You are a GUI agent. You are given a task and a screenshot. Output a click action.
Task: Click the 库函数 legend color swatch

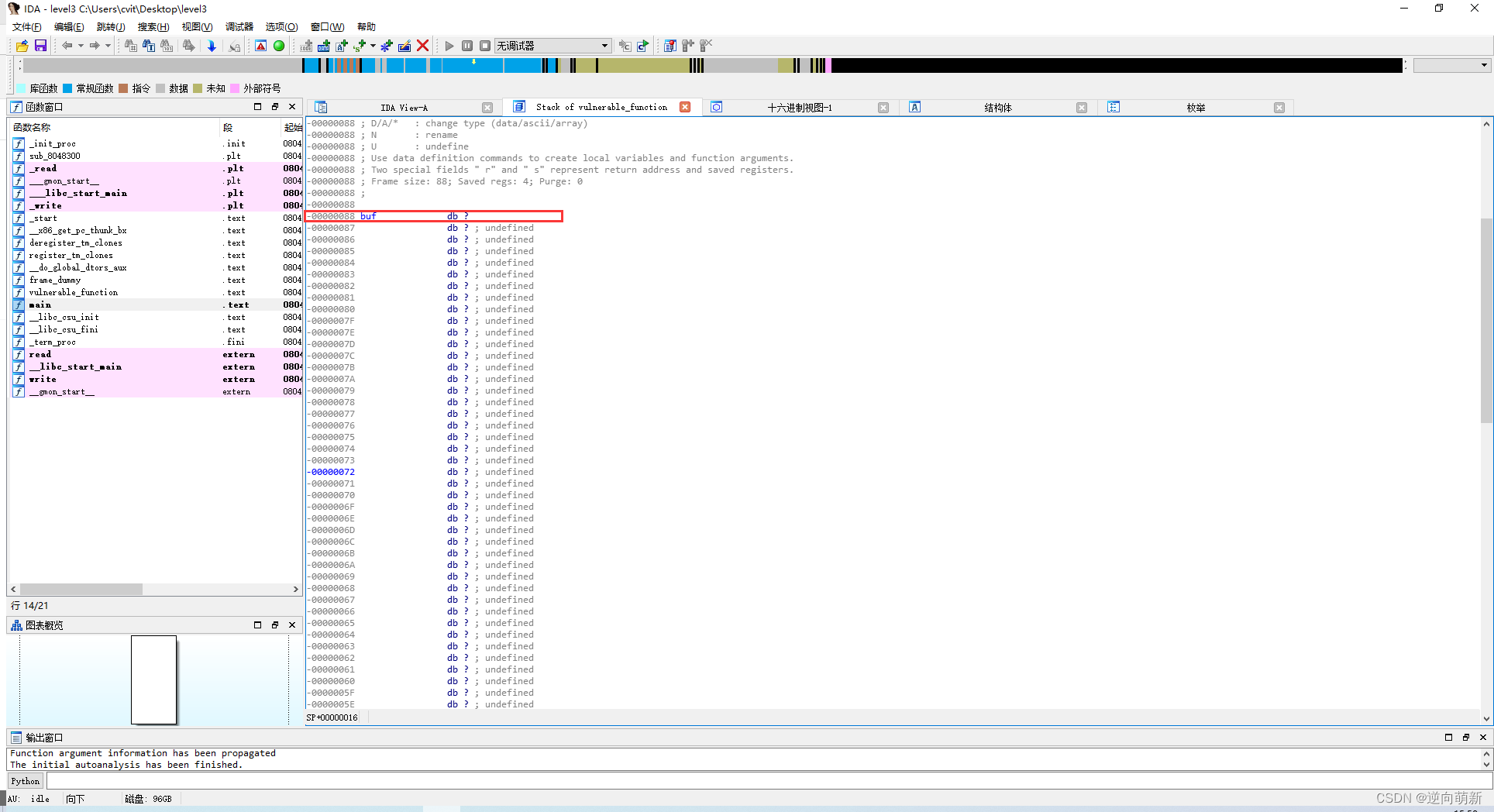tap(22, 88)
